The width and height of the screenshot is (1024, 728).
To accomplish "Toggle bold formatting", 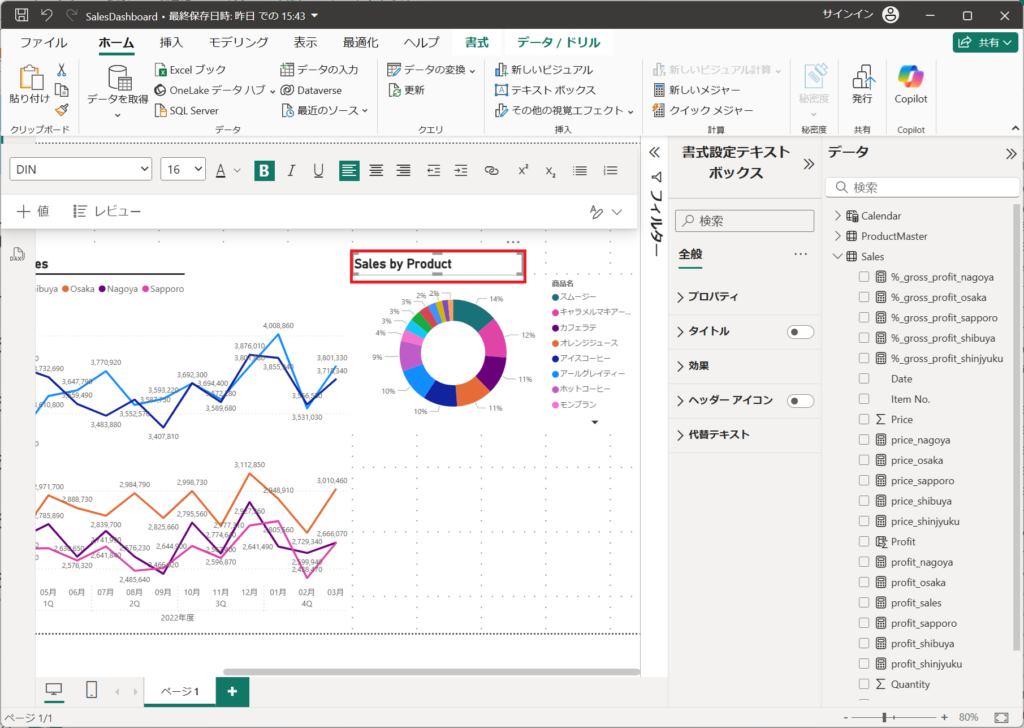I will (x=264, y=170).
